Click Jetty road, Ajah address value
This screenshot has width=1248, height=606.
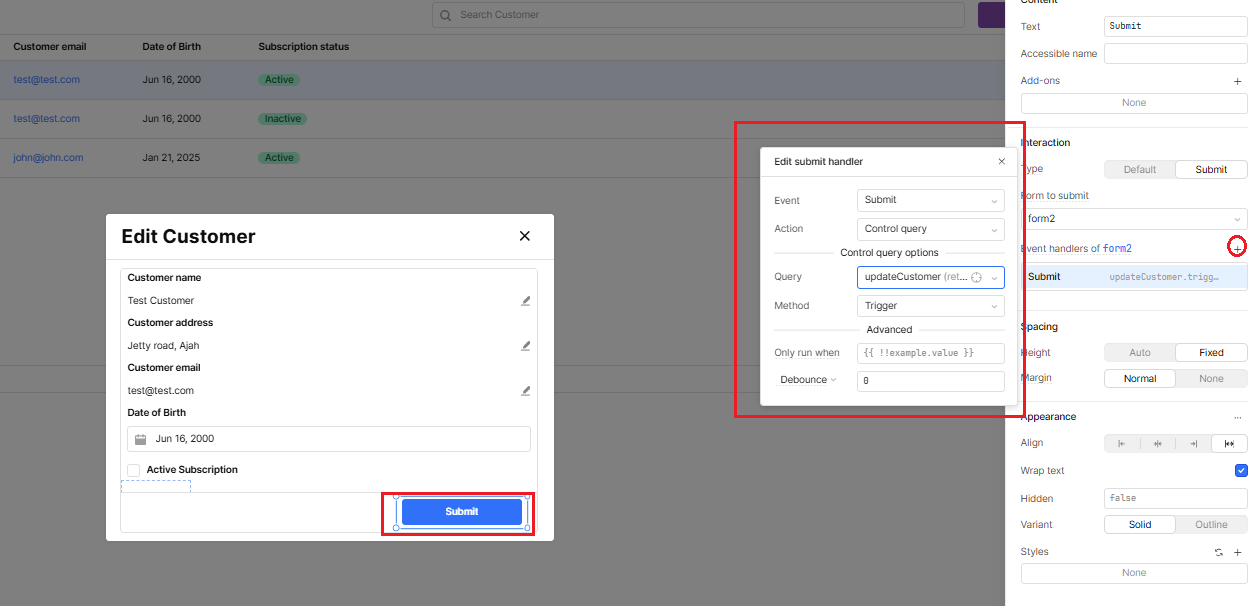coord(164,346)
